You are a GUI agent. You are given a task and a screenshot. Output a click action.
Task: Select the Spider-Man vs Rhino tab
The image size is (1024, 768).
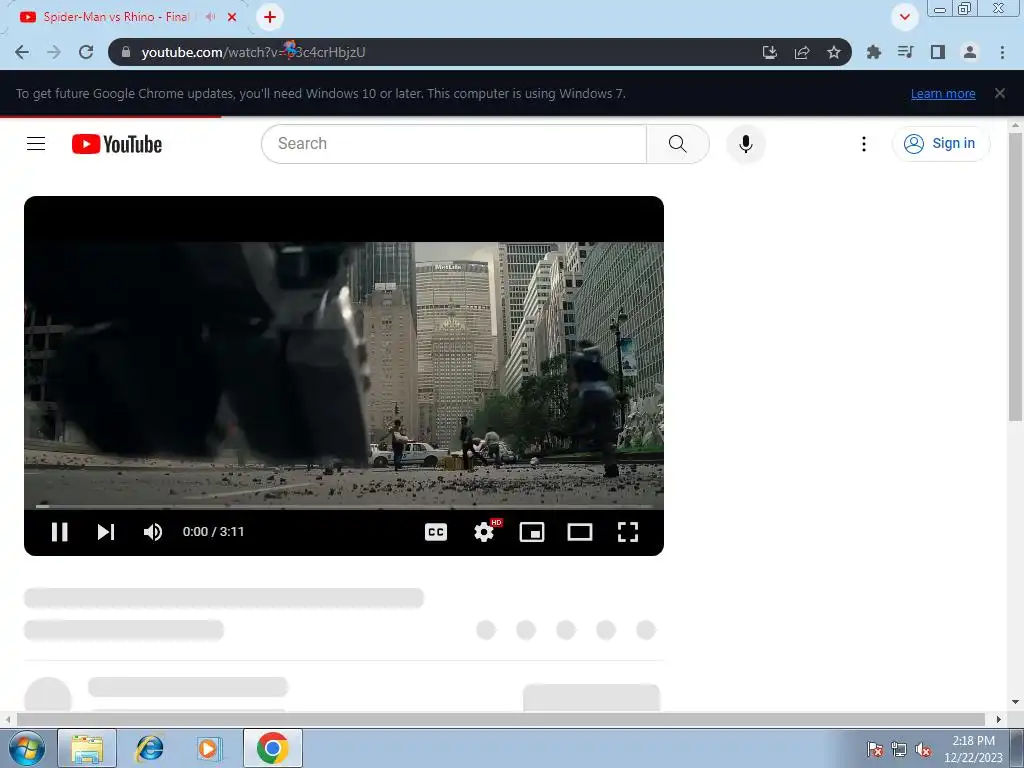coord(116,17)
